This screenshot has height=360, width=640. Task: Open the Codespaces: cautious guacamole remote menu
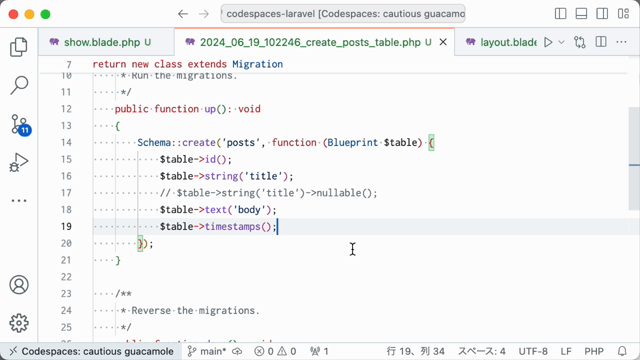[91, 351]
